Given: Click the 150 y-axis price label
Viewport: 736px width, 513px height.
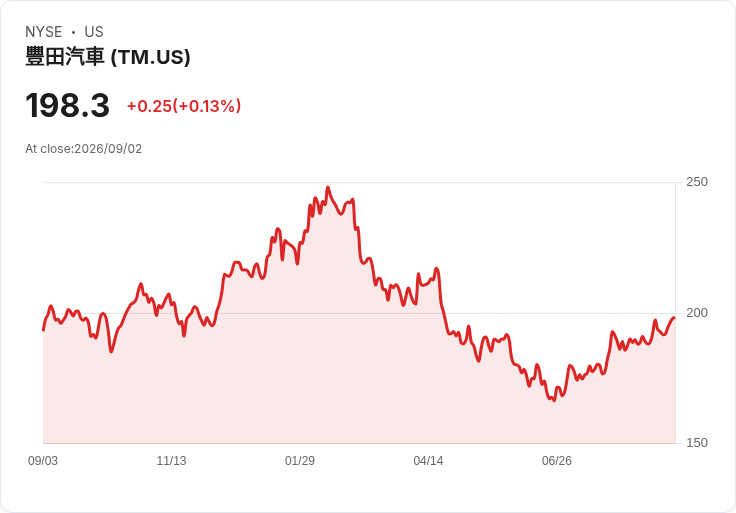Looking at the screenshot, I should pyautogui.click(x=697, y=443).
